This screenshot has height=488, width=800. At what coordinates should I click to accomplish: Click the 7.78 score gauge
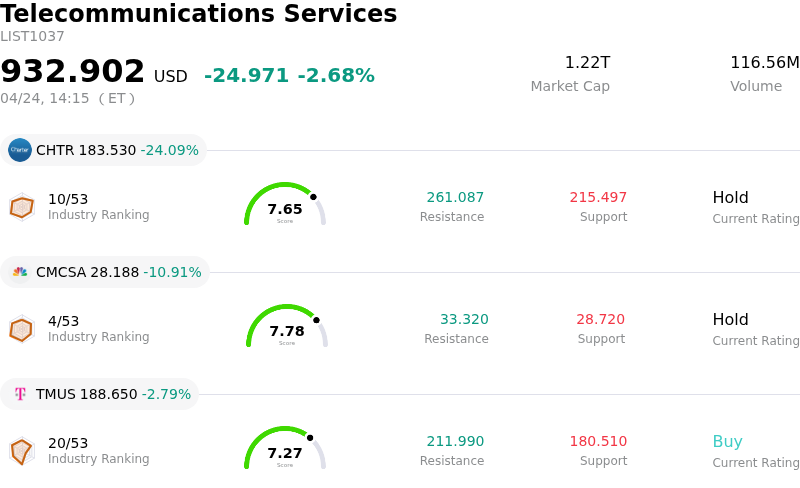(287, 327)
